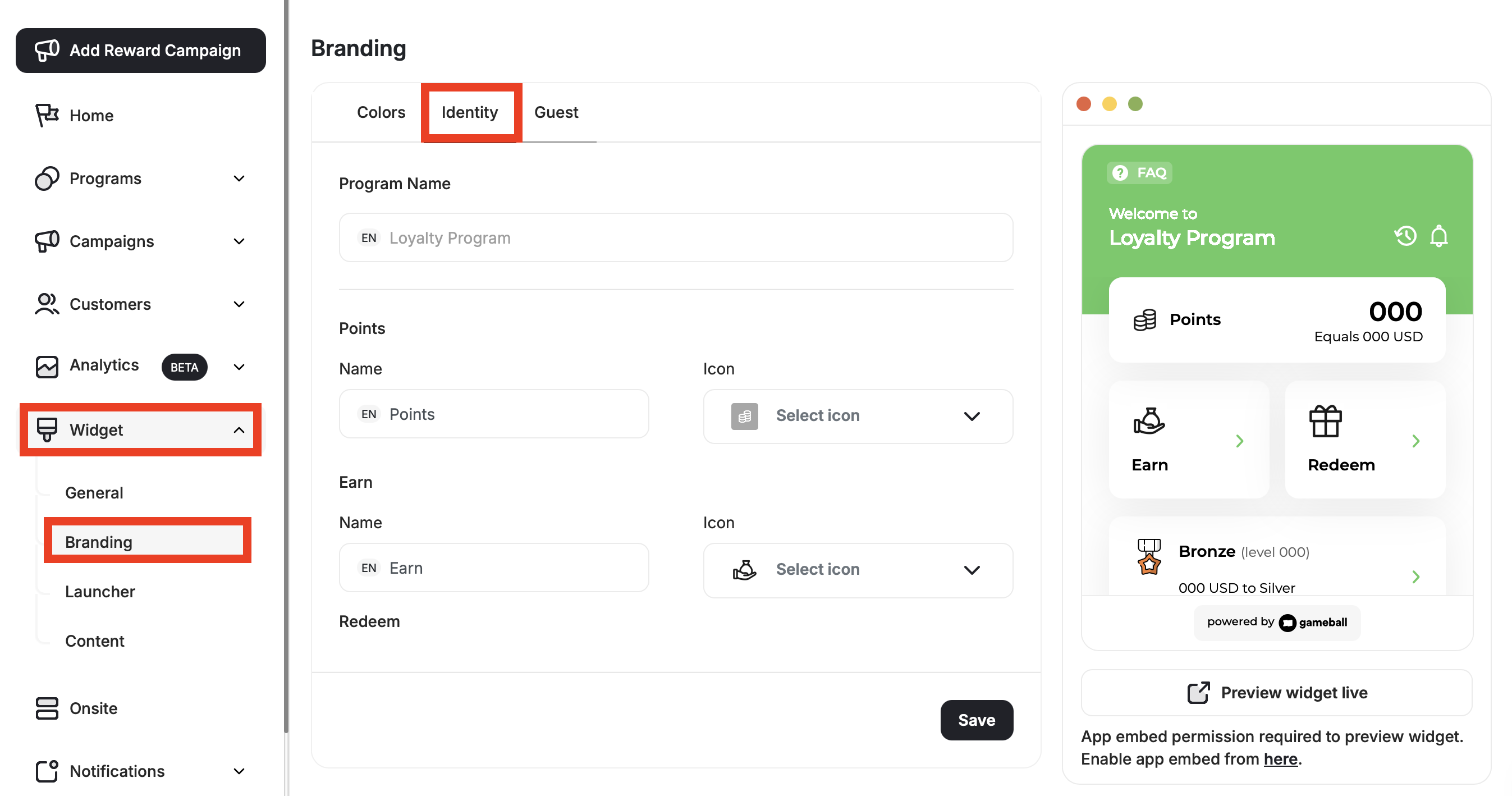Open Programs from the sidebar icon

46,178
